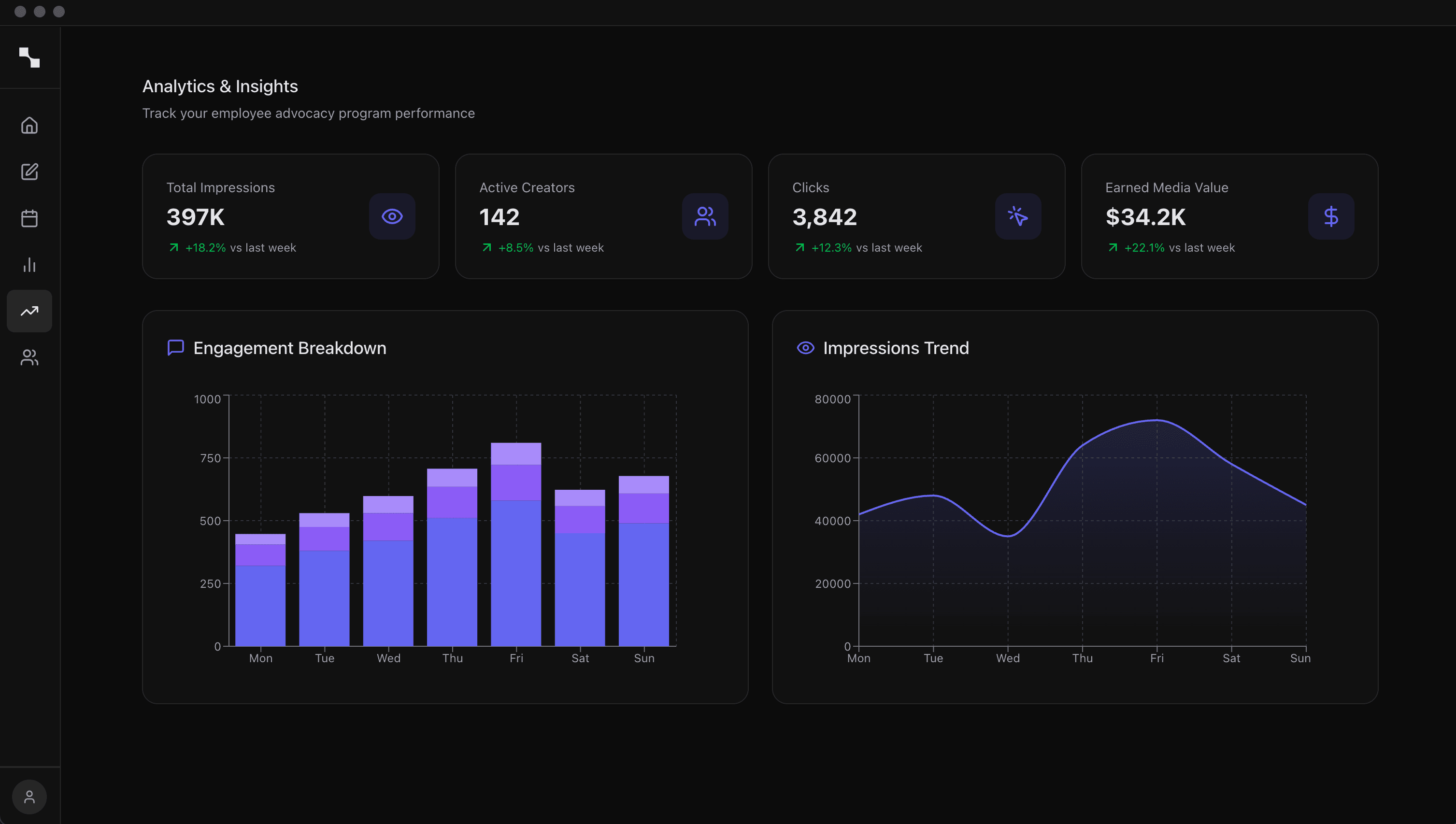The image size is (1456, 824).
Task: Click the dollar icon in Earned Media Value card
Action: [x=1331, y=216]
